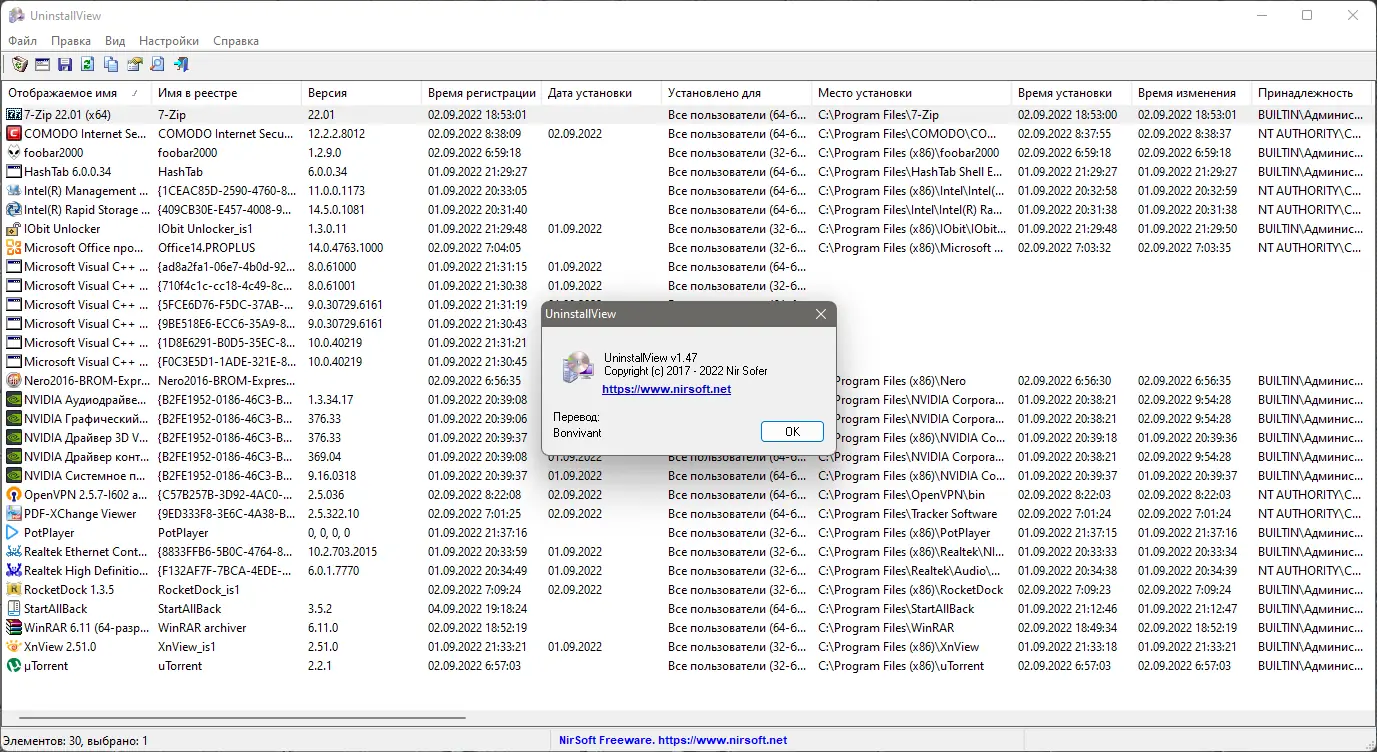Click the Realtek High Definition row icon
The height and width of the screenshot is (752, 1377).
(x=14, y=571)
